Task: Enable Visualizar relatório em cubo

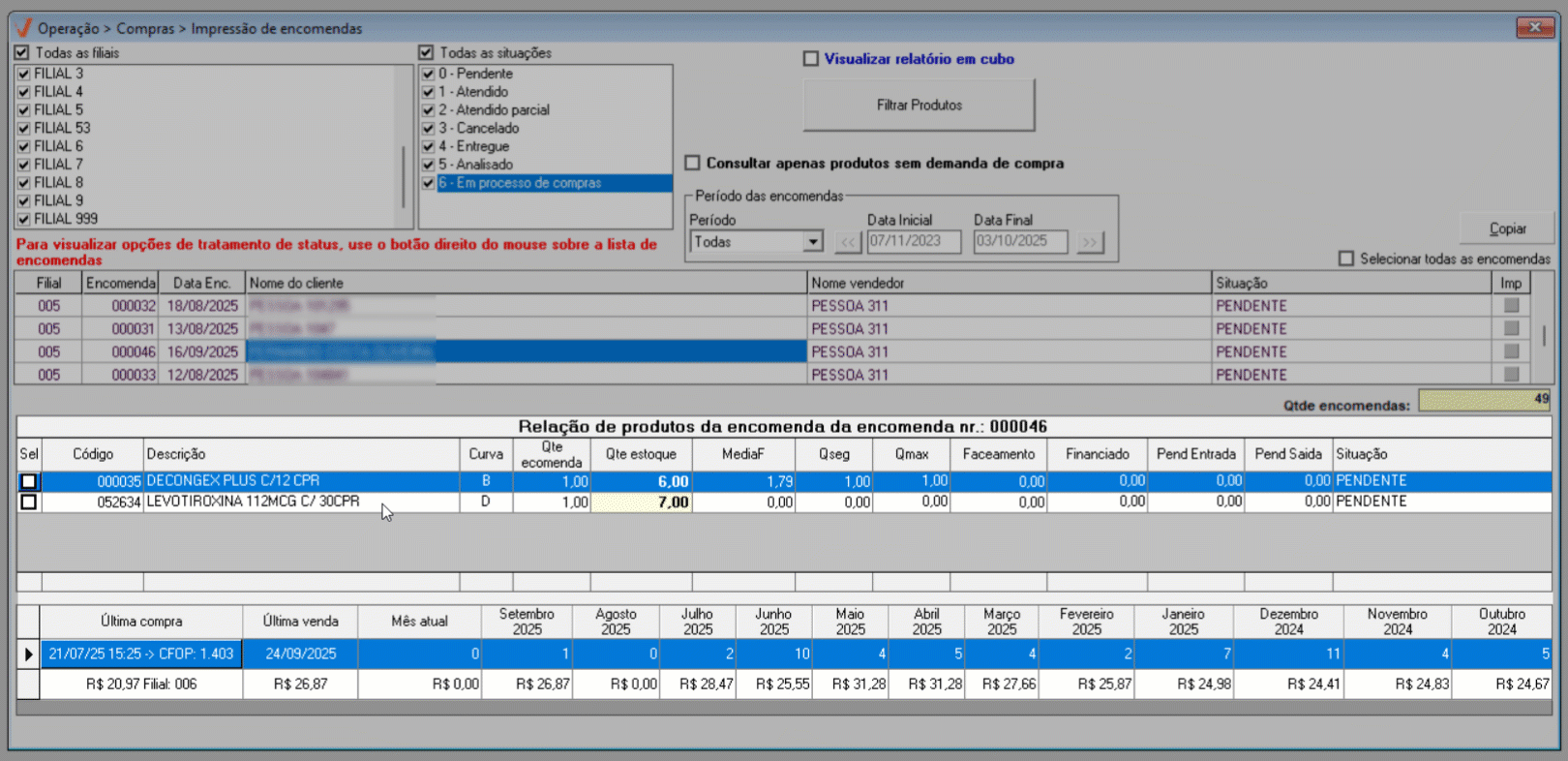Action: tap(811, 59)
